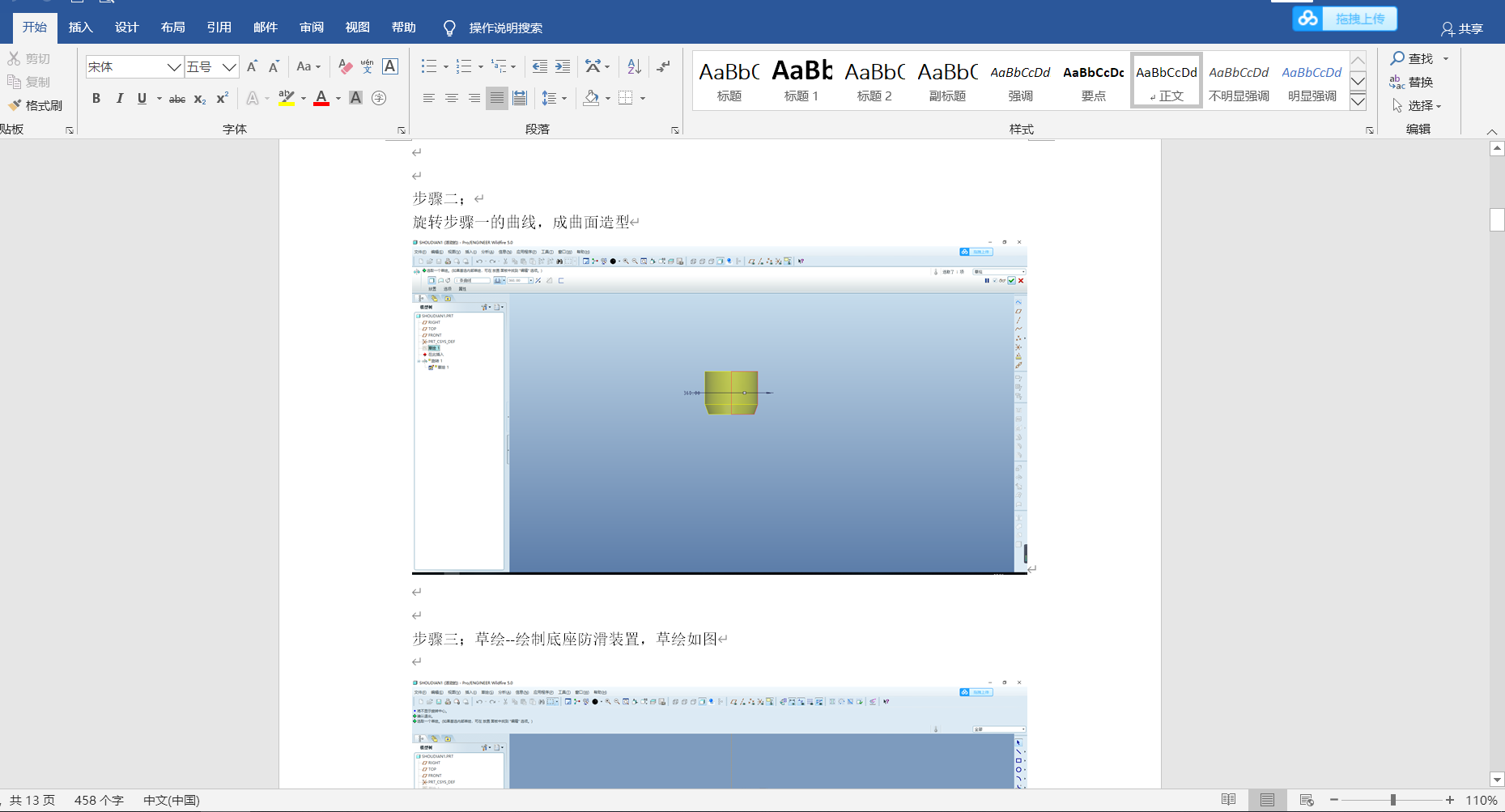
Task: Click the 458 个字 word count display
Action: [98, 800]
